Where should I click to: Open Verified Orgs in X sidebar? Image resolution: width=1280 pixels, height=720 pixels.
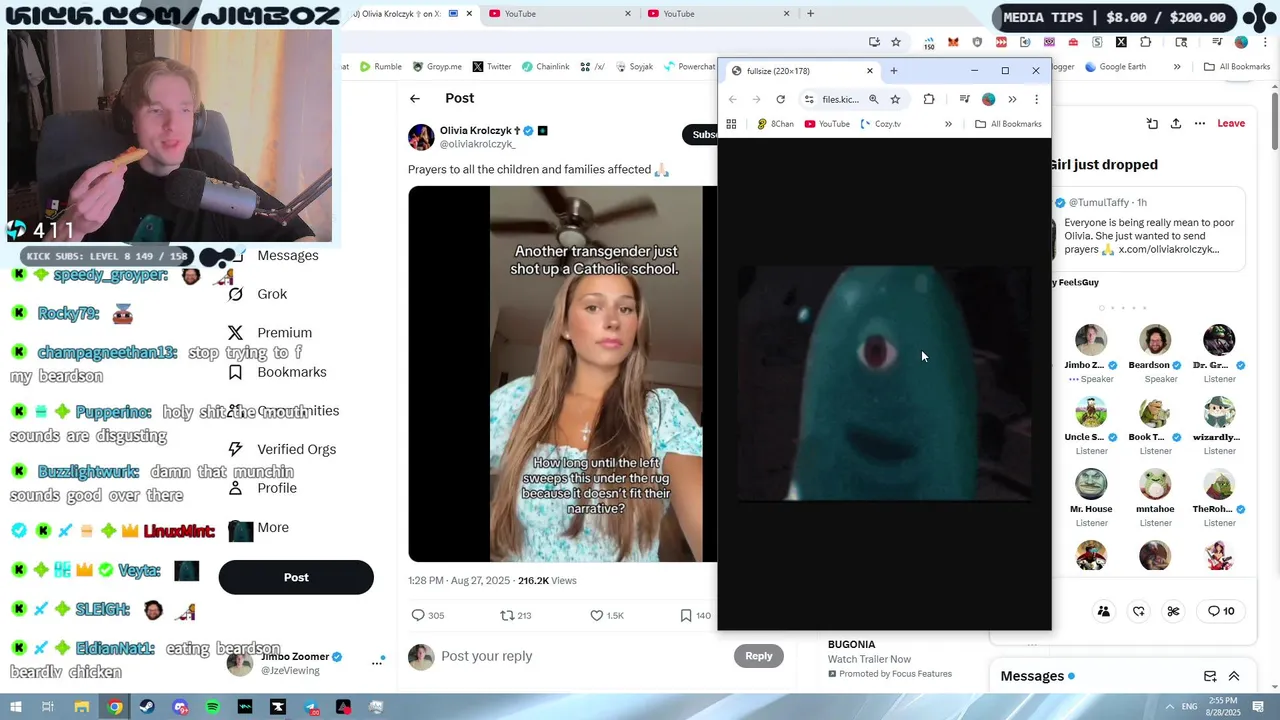(x=281, y=449)
